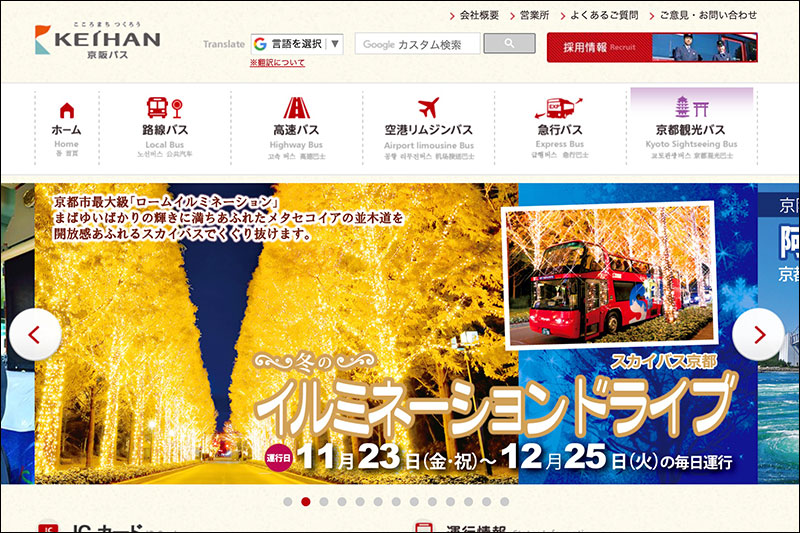Click the Airport Limousine airplane icon
This screenshot has width=800, height=533.
point(428,108)
